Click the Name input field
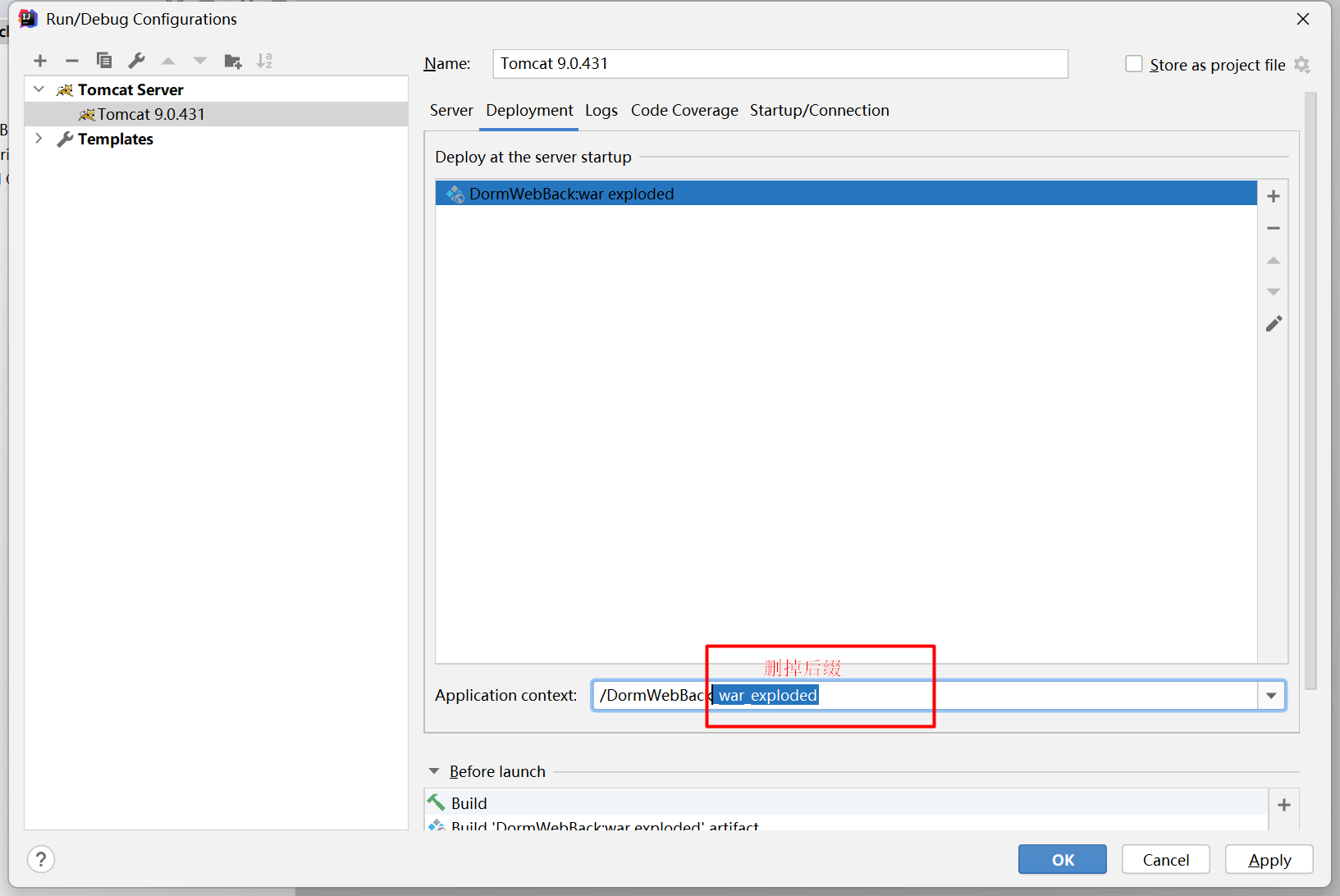 [x=780, y=64]
